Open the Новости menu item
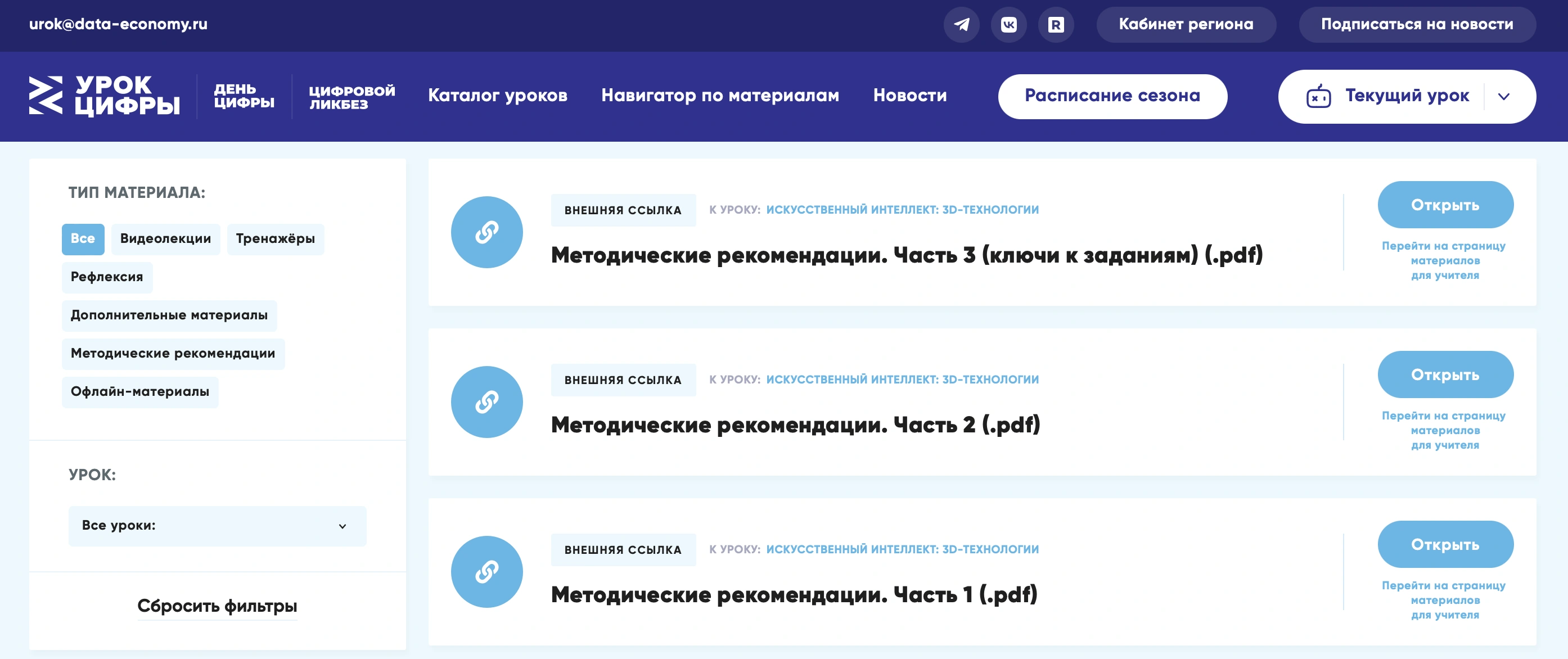1568x659 pixels. [x=909, y=96]
